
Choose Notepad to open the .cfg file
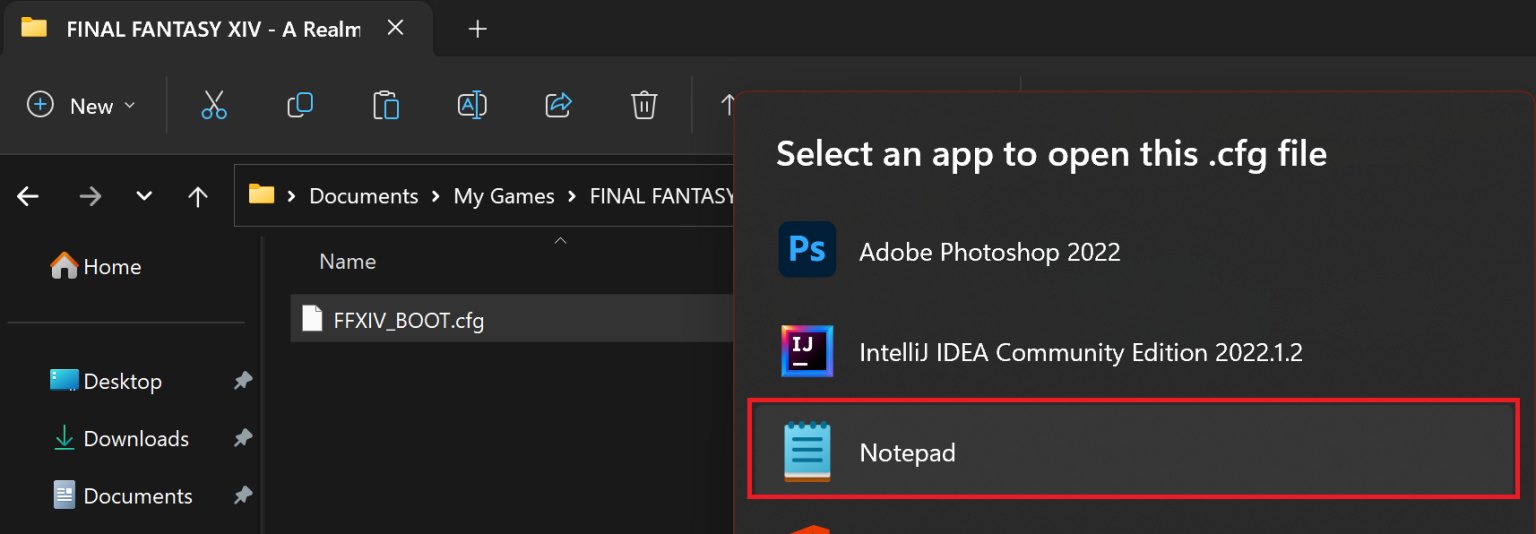click(x=1134, y=451)
